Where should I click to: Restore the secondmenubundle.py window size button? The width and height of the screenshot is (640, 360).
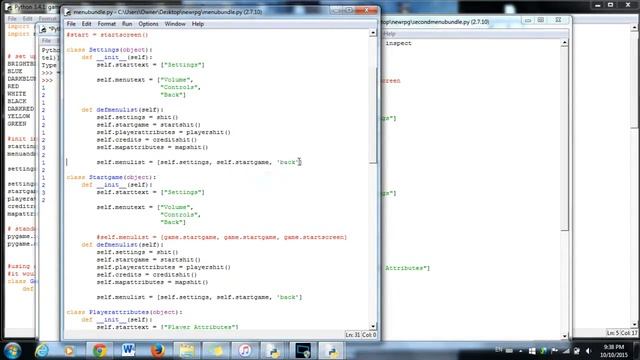click(x=541, y=20)
